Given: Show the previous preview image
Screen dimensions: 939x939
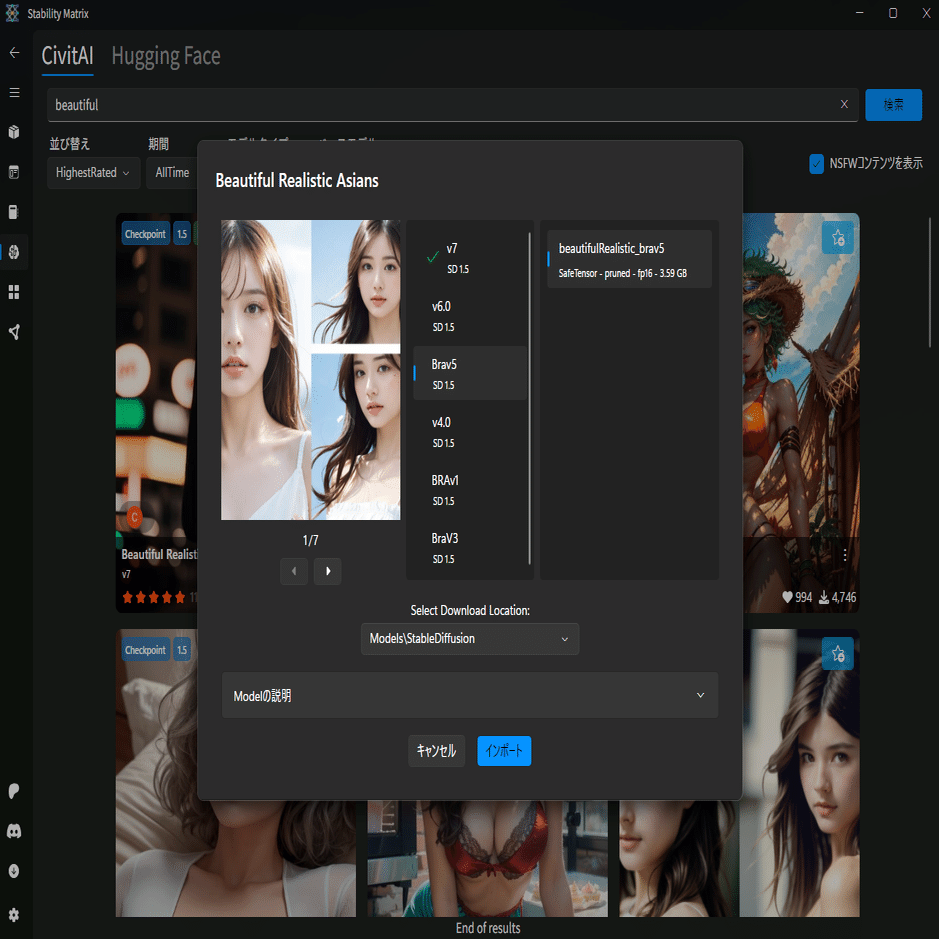Looking at the screenshot, I should click(294, 571).
